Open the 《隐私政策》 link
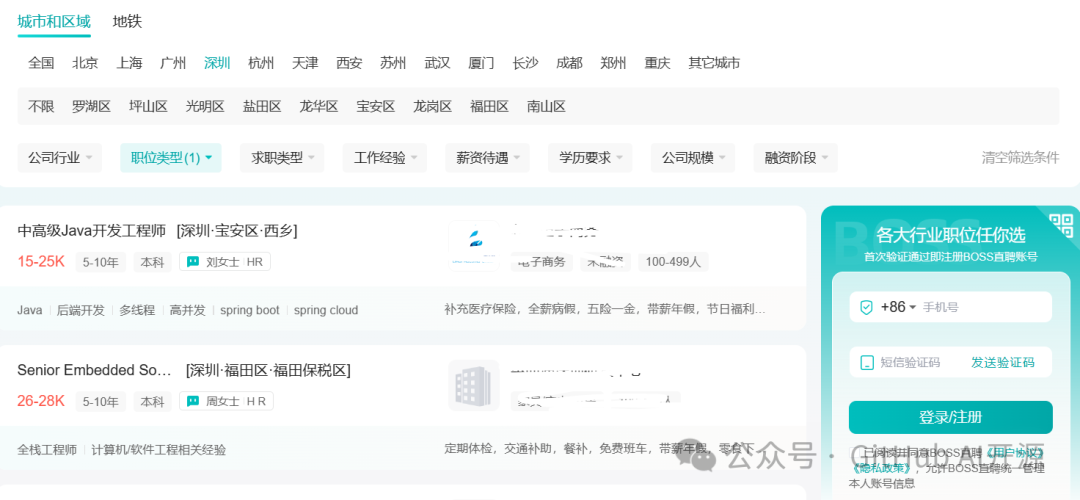This screenshot has width=1080, height=500. click(884, 468)
